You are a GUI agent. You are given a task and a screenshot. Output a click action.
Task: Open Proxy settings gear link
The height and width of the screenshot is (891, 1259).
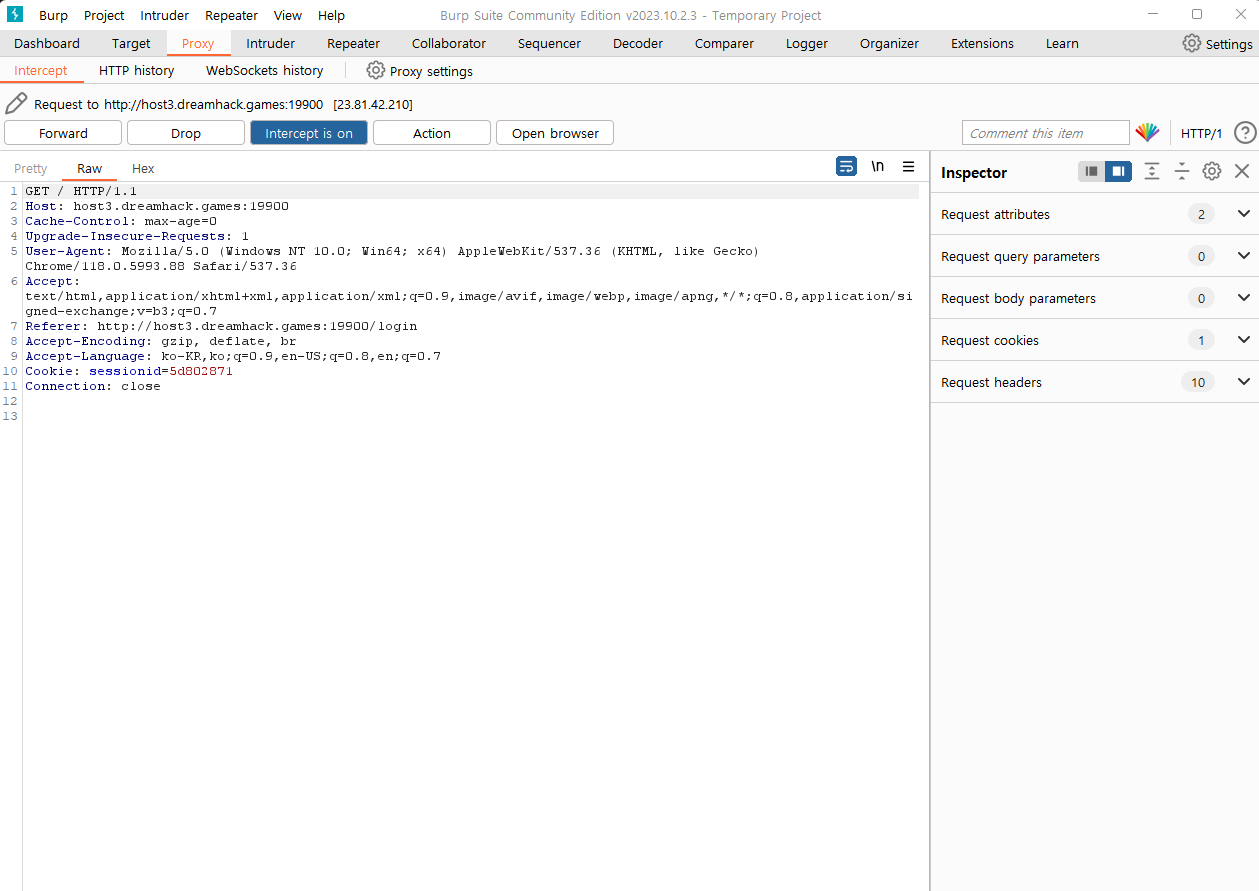point(419,71)
